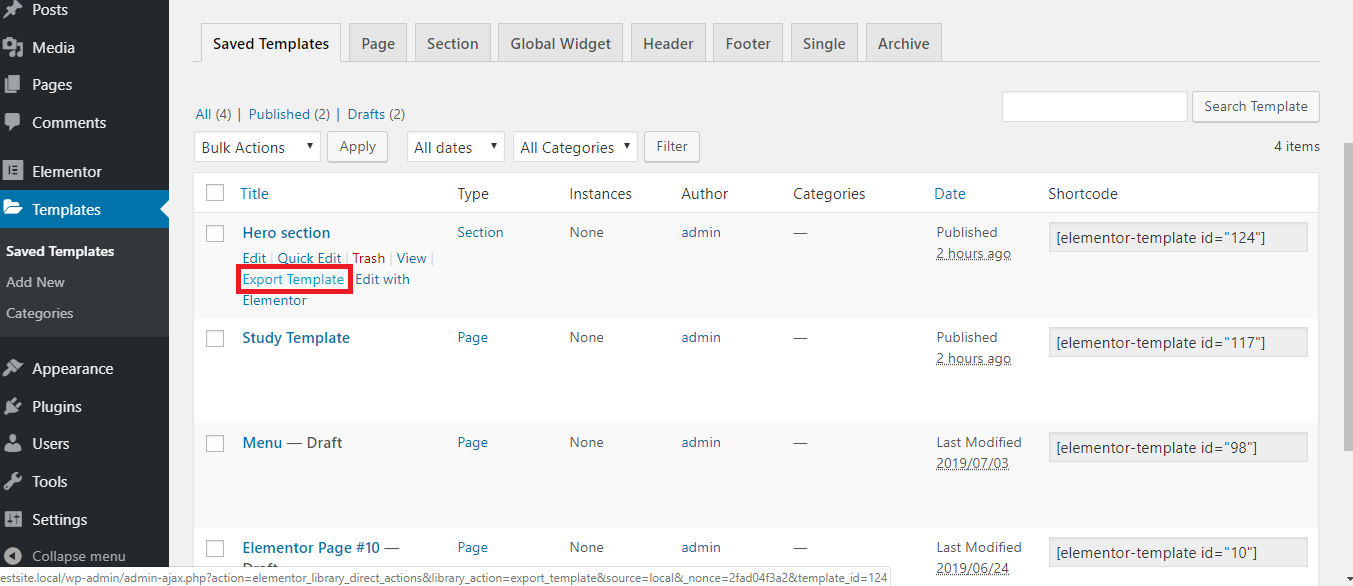Open the All dates dropdown

[455, 147]
